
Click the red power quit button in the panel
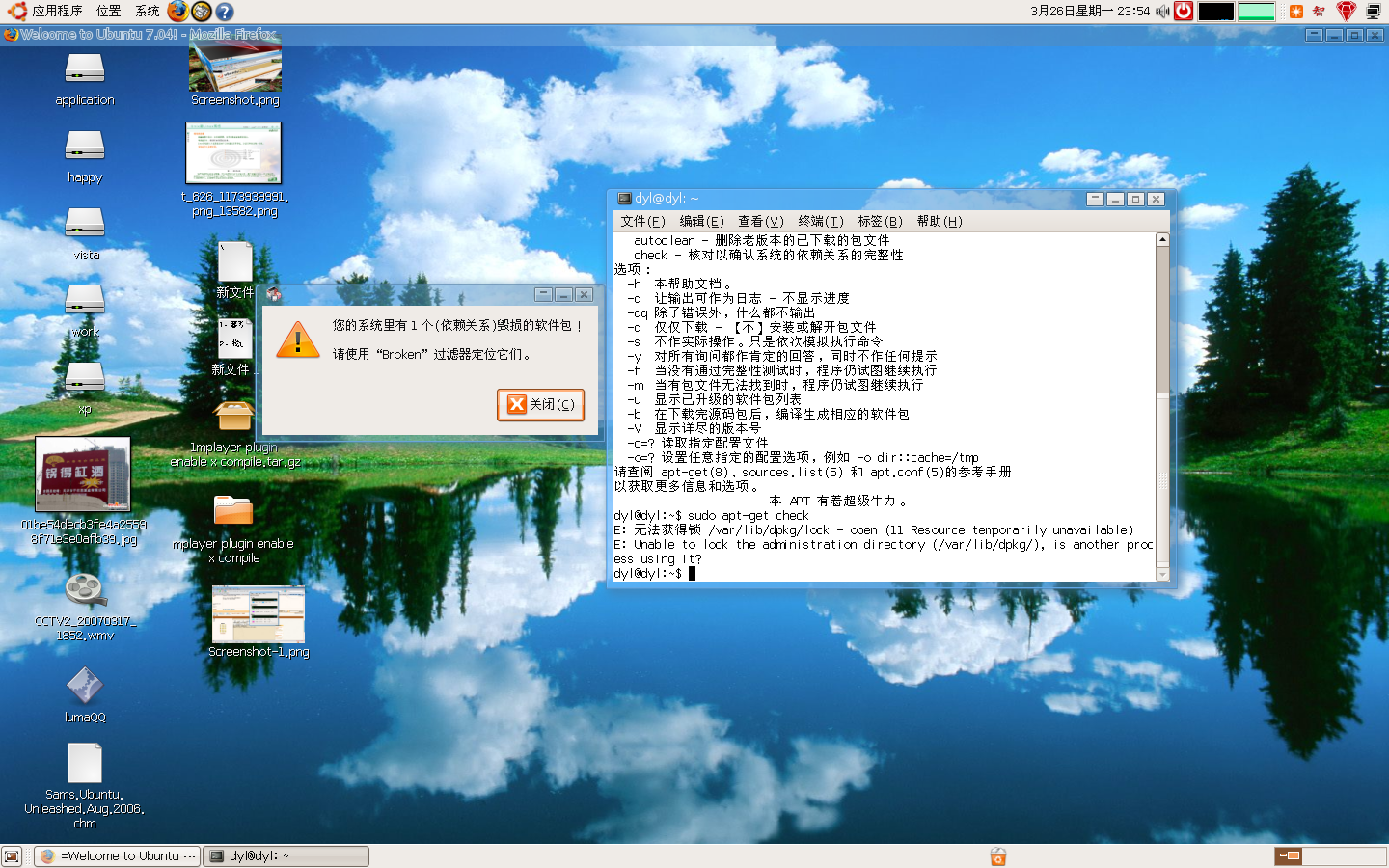1184,11
